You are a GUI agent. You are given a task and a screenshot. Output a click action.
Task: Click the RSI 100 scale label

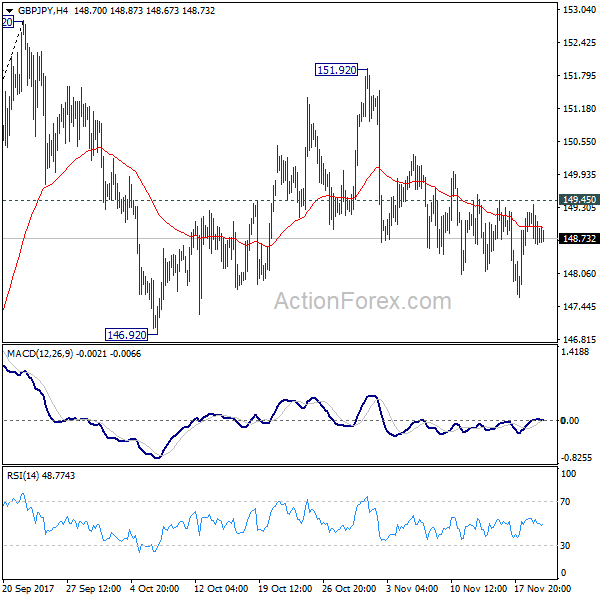568,474
